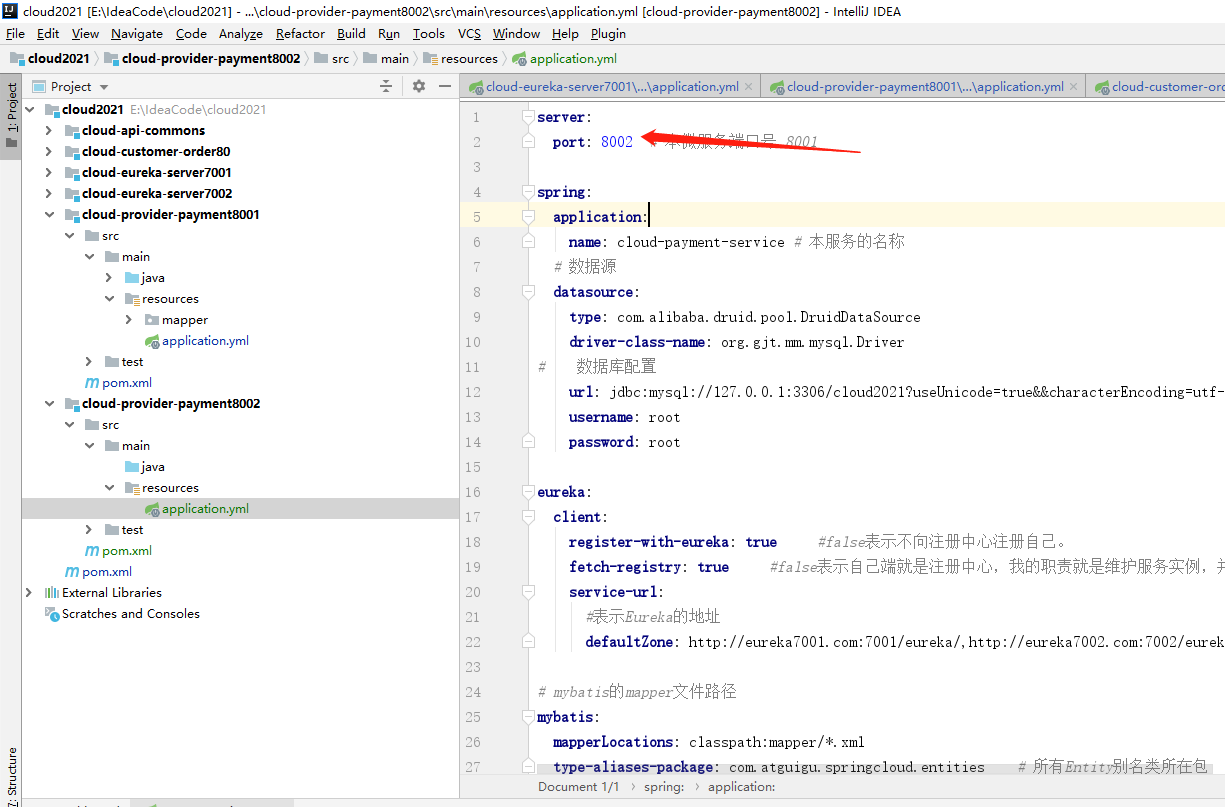This screenshot has width=1225, height=807.
Task: Open the Refactor menu
Action: (x=300, y=33)
